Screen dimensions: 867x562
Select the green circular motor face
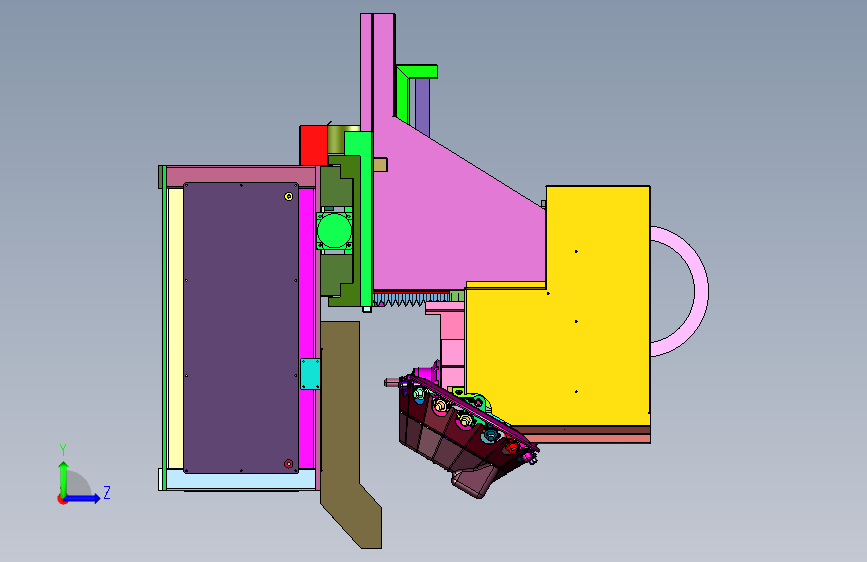pyautogui.click(x=334, y=231)
